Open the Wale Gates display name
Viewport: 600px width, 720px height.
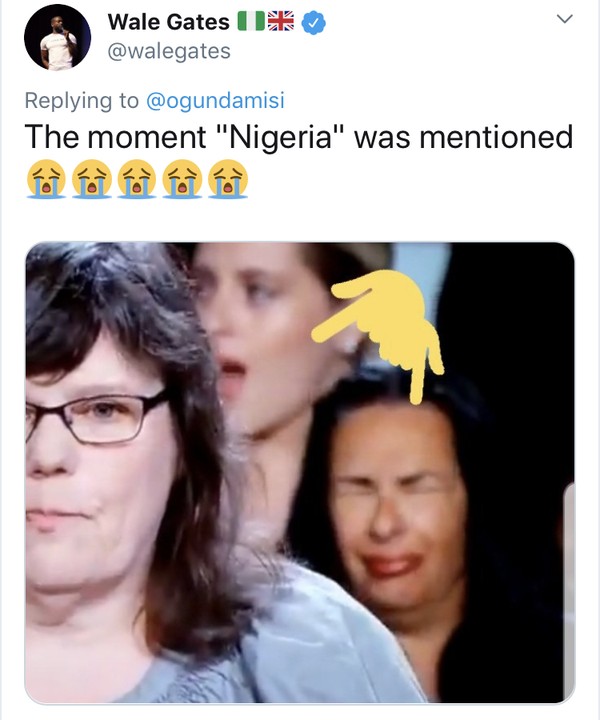169,21
